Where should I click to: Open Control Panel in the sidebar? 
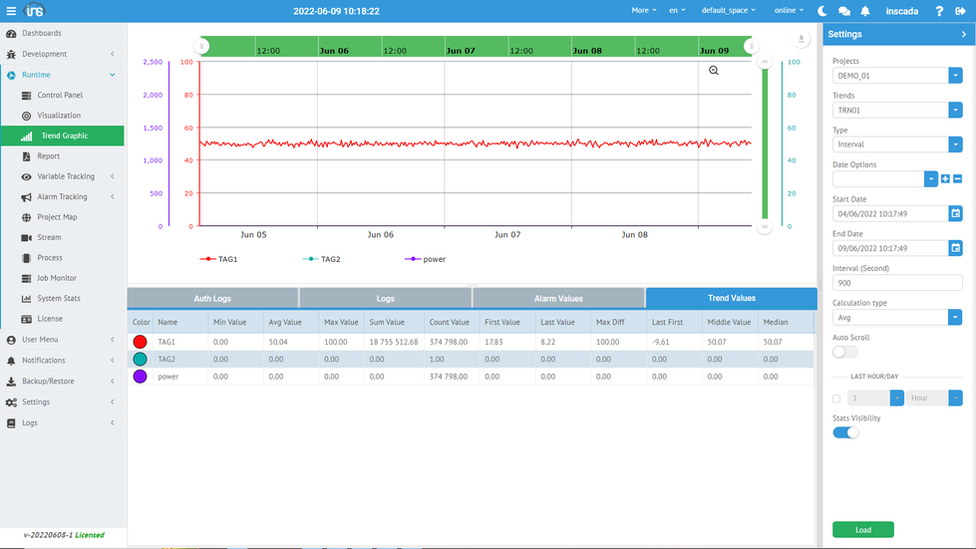[60, 95]
